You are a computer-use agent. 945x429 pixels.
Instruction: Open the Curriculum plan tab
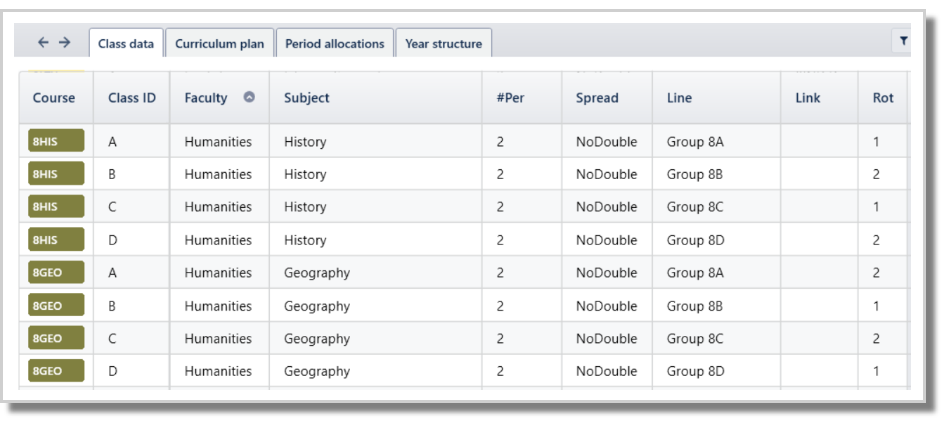point(219,43)
